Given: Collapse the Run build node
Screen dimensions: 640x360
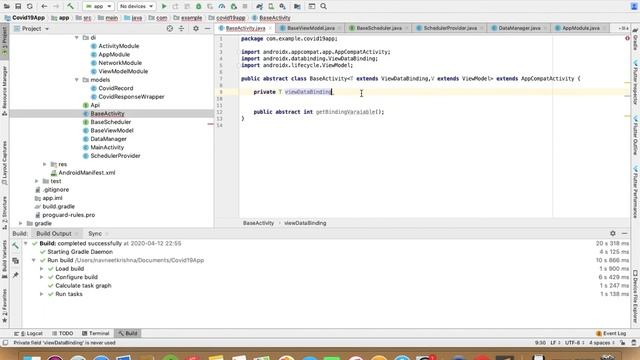Looking at the screenshot, I should point(34,260).
